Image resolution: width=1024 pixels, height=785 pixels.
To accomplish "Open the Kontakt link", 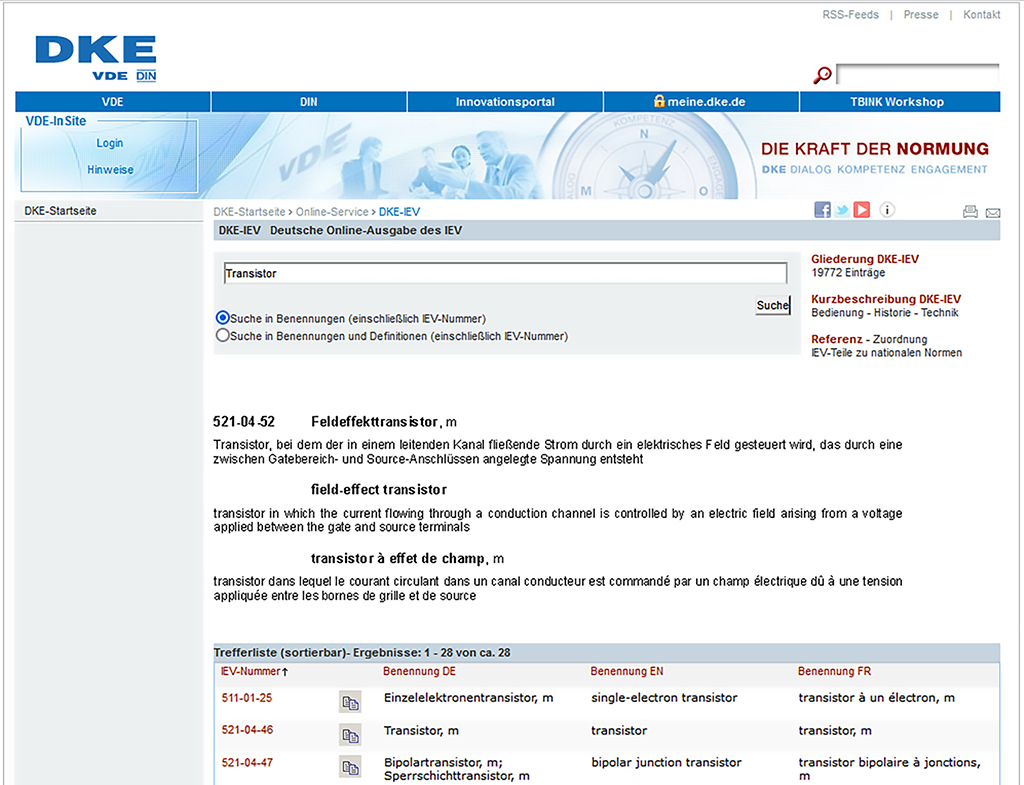I will pyautogui.click(x=982, y=14).
